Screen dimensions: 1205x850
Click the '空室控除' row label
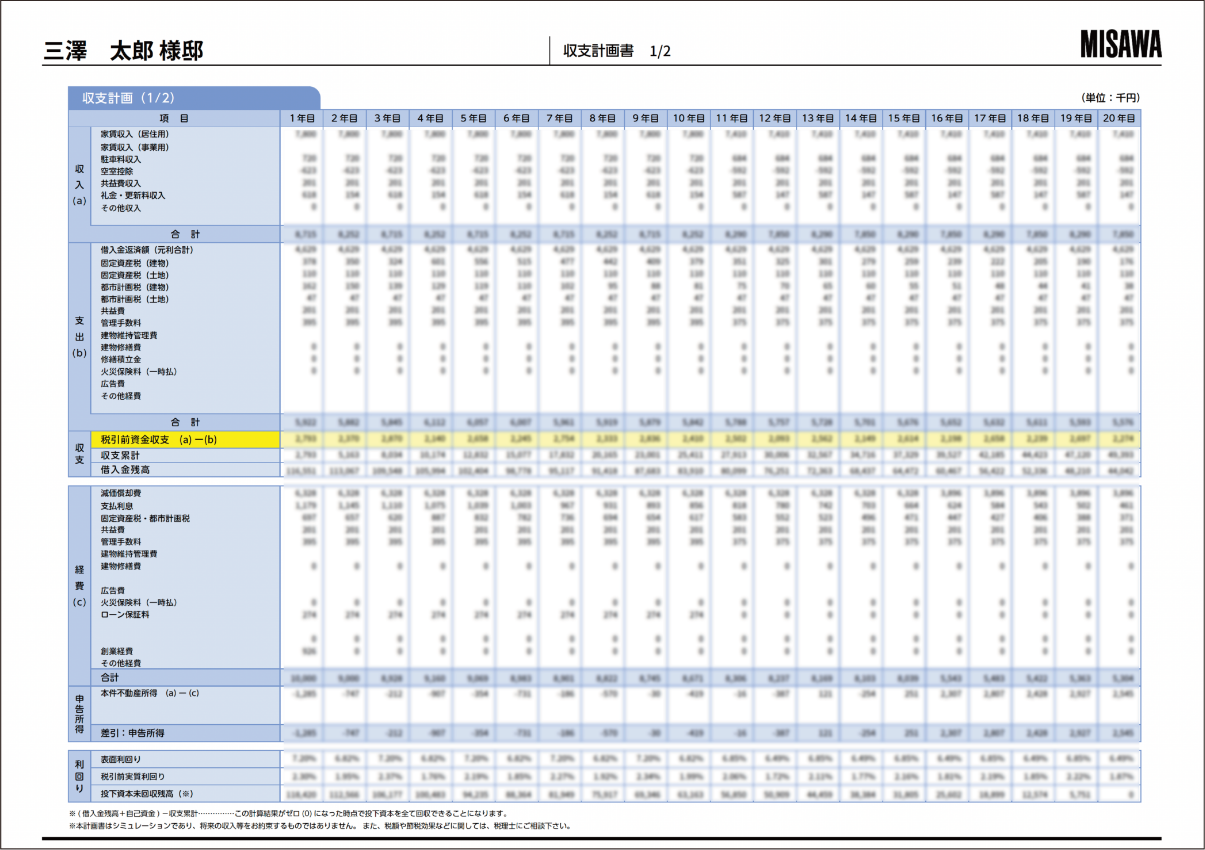117,171
